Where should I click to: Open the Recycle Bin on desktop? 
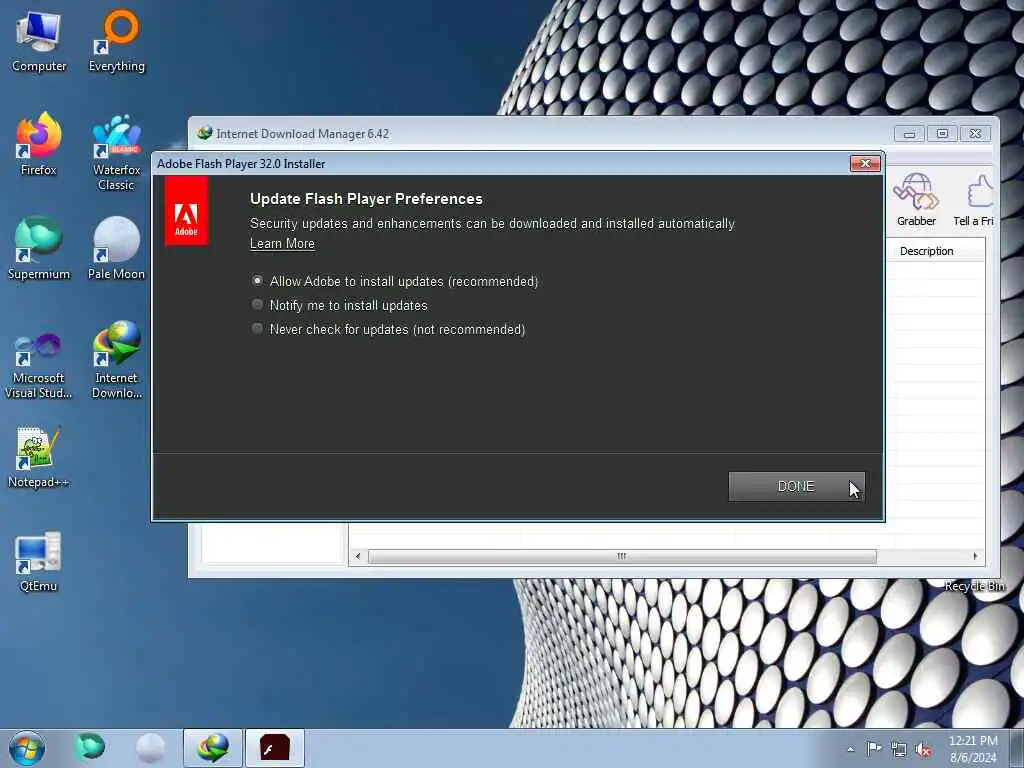974,586
